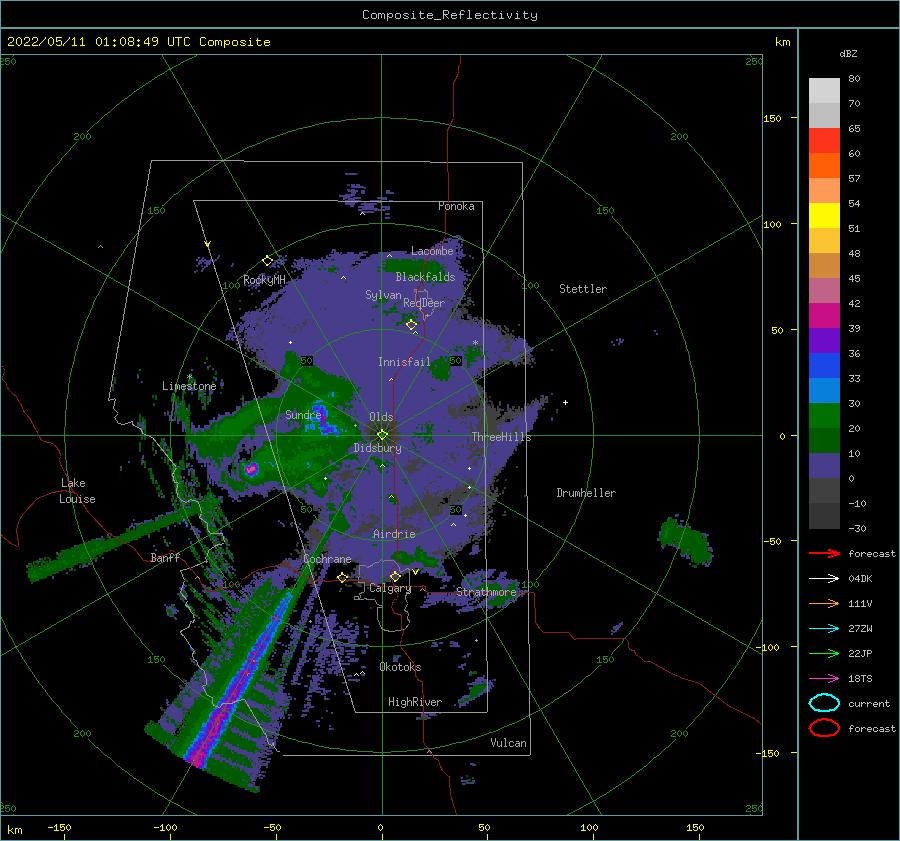Click the 04DK legend label
The image size is (900, 841).
[860, 579]
